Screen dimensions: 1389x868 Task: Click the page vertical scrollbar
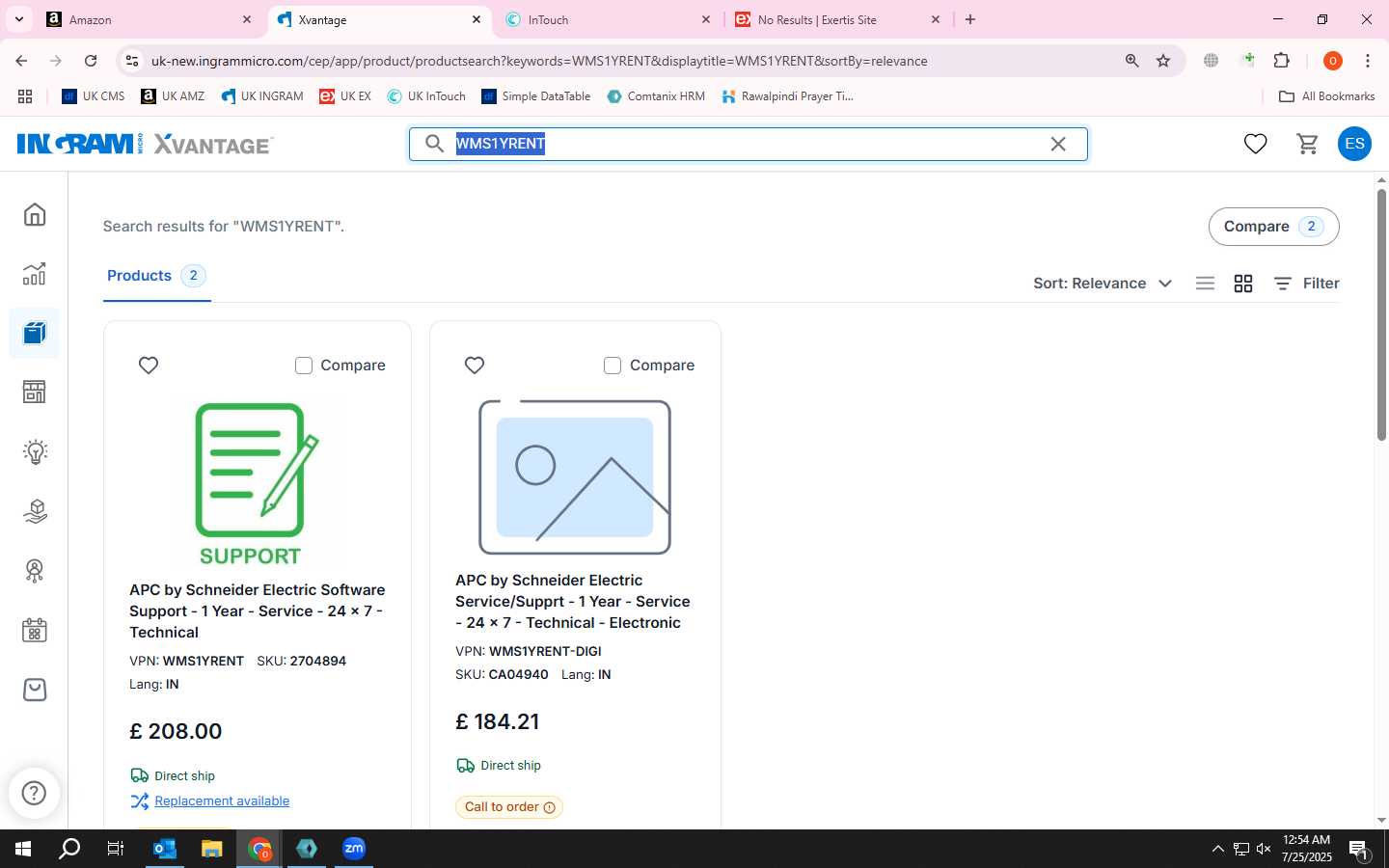1381,315
